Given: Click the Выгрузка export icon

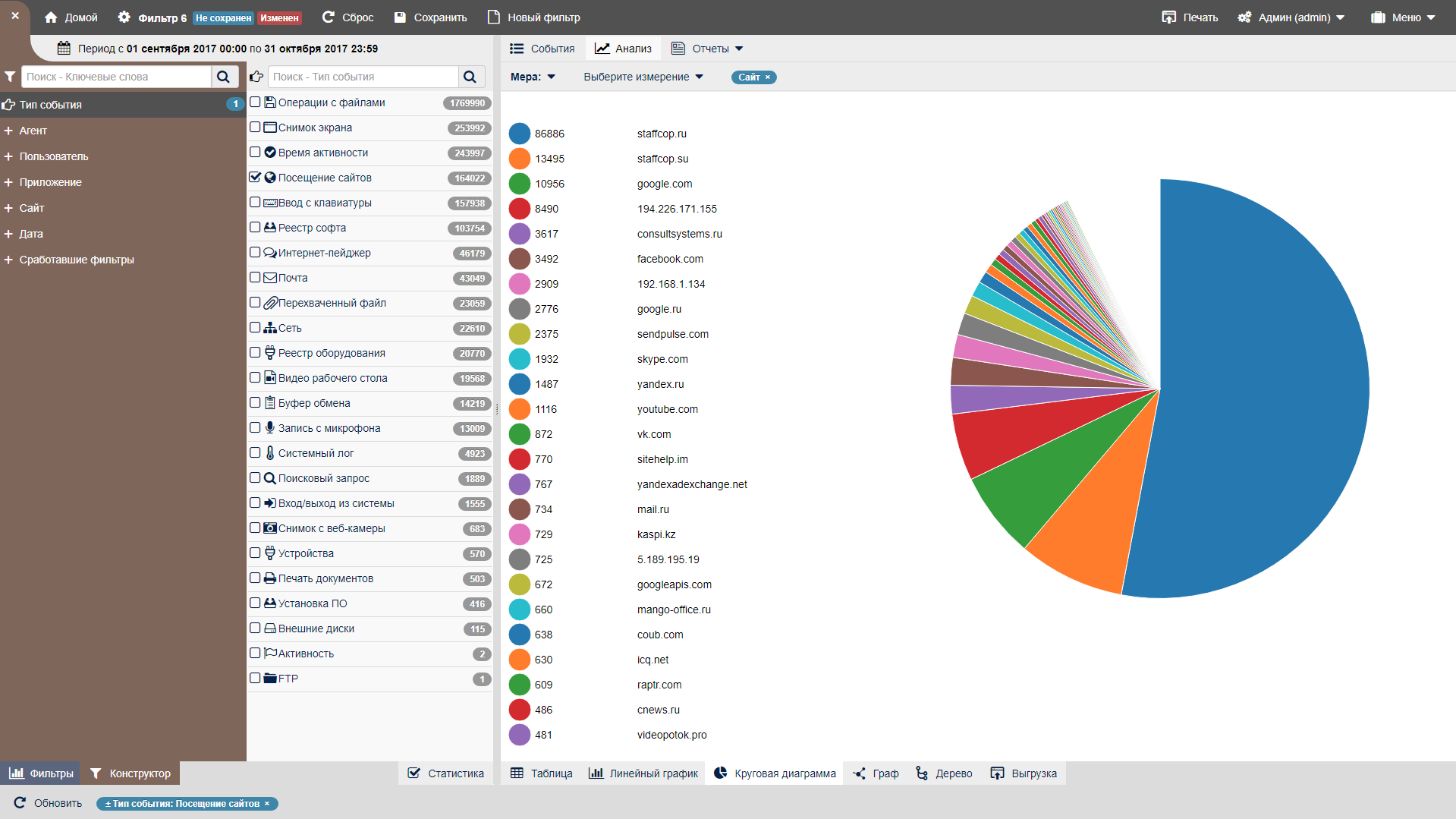Looking at the screenshot, I should tap(998, 773).
